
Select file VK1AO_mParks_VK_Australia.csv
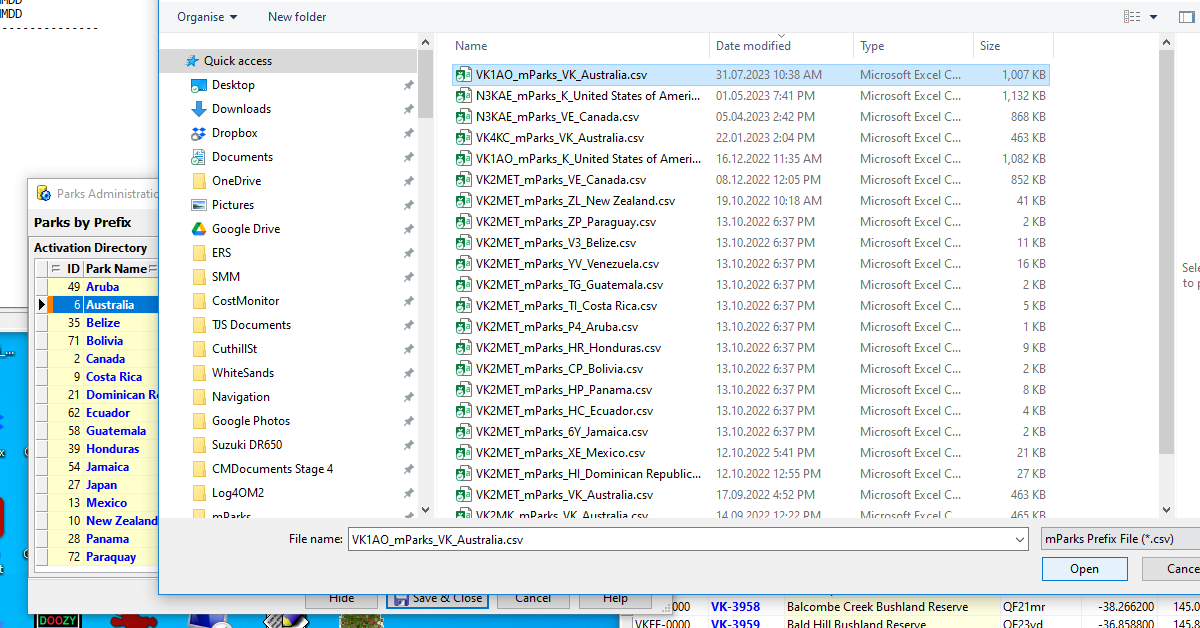pos(750,75)
